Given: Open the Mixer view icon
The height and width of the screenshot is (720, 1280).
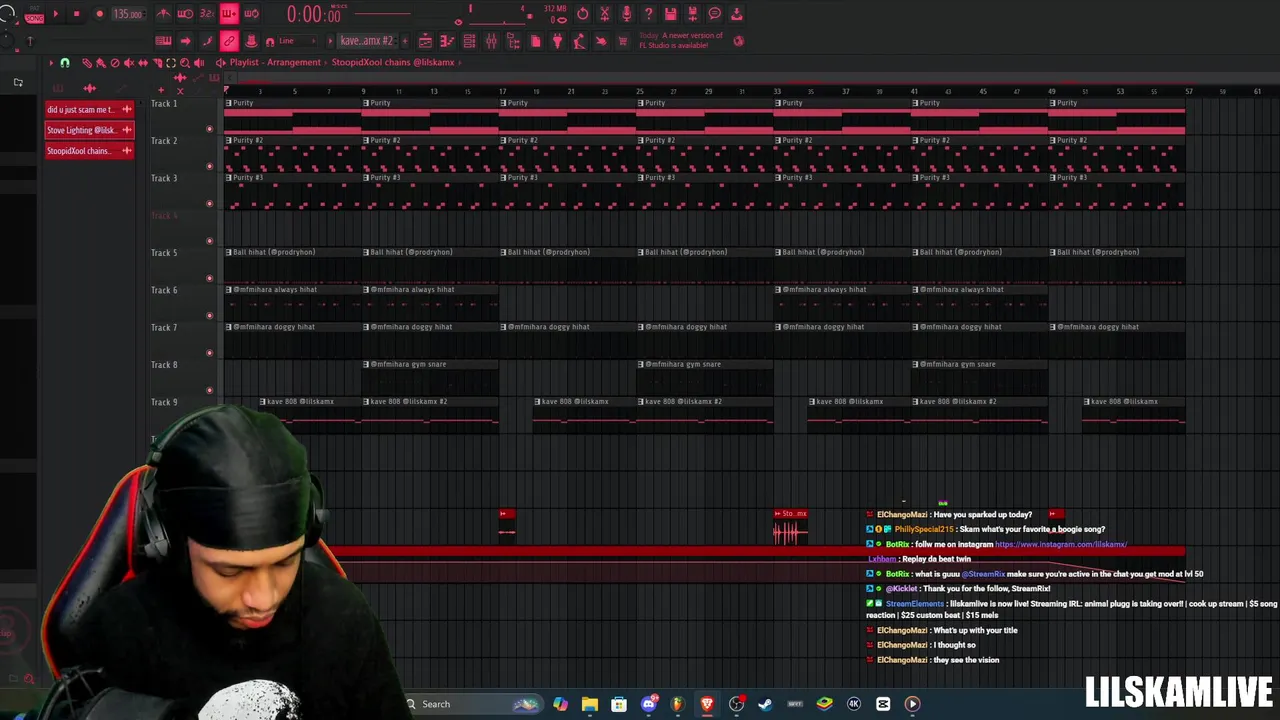Looking at the screenshot, I should coord(491,41).
